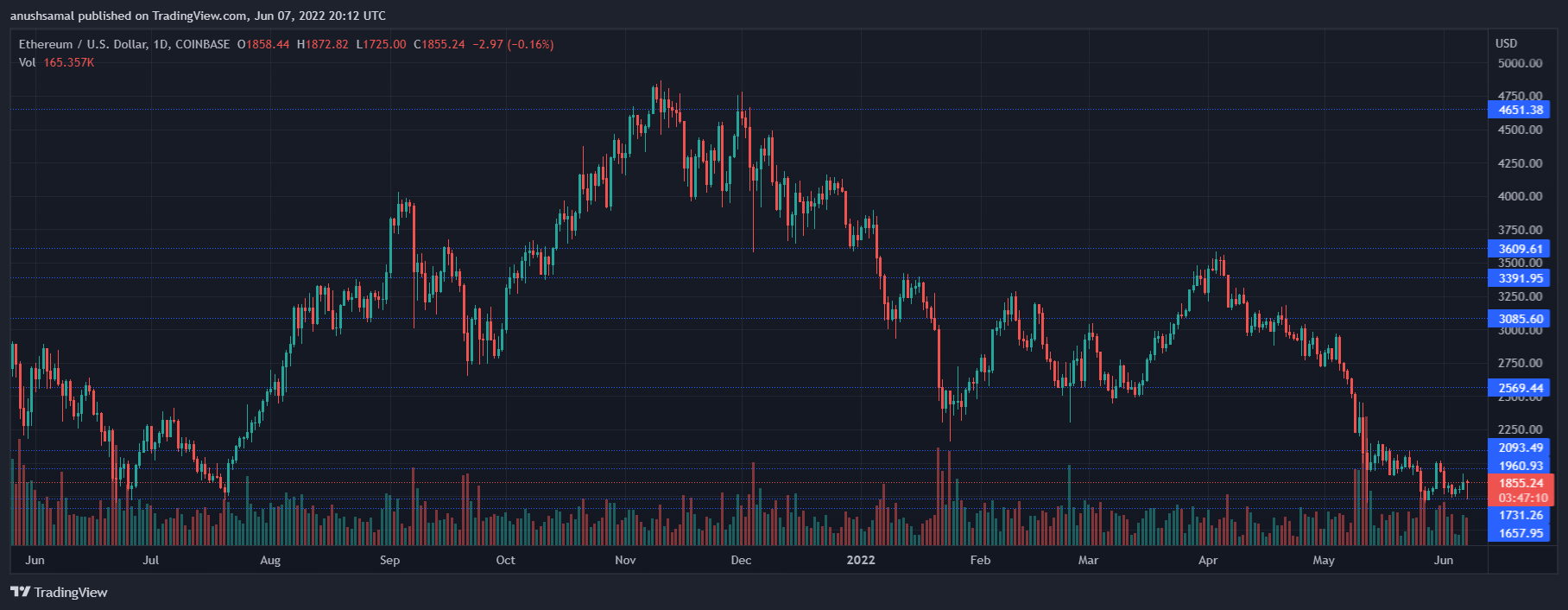
Task: Select the 1657.95 price level label
Action: 1519,533
